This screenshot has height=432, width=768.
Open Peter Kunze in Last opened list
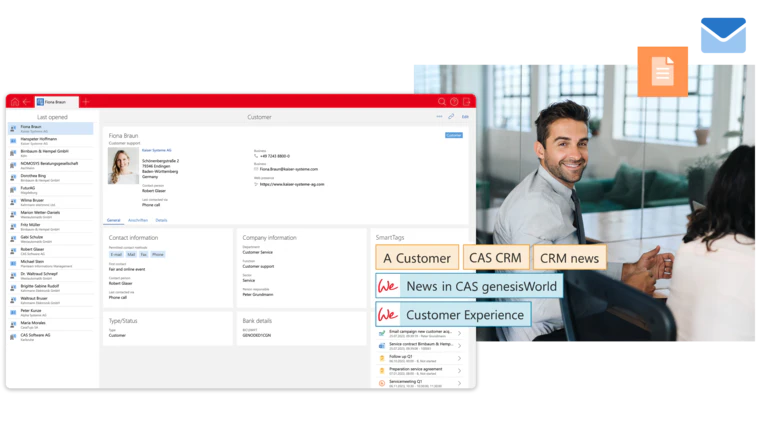coord(50,312)
